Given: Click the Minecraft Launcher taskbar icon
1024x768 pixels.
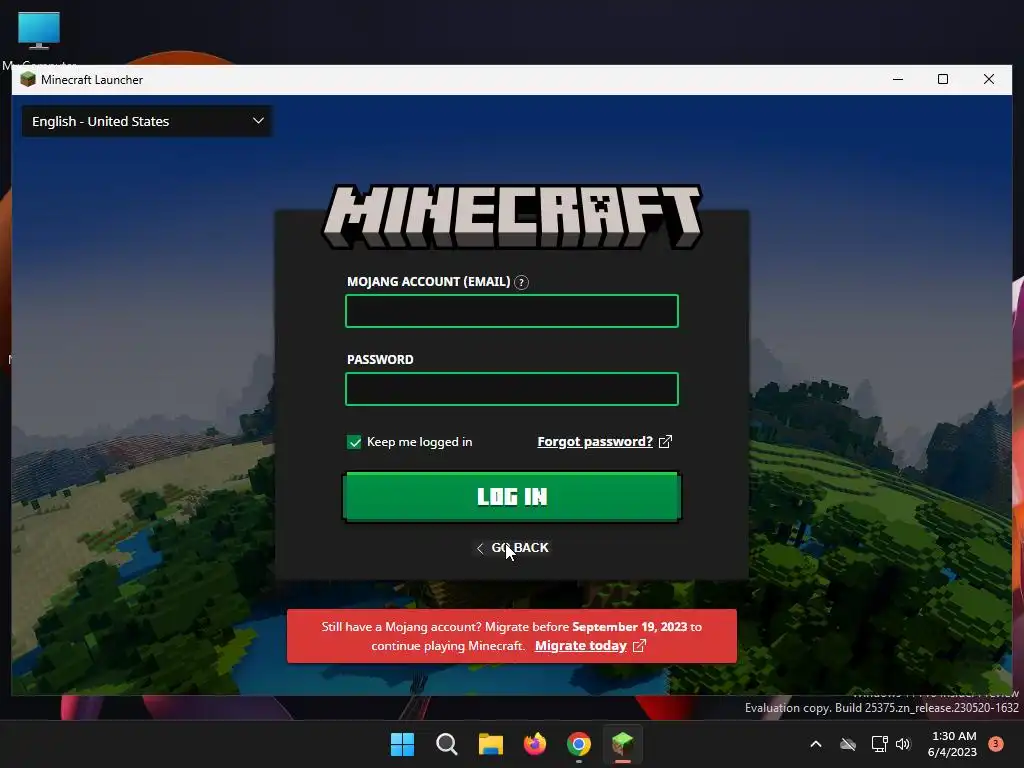Looking at the screenshot, I should coord(622,744).
